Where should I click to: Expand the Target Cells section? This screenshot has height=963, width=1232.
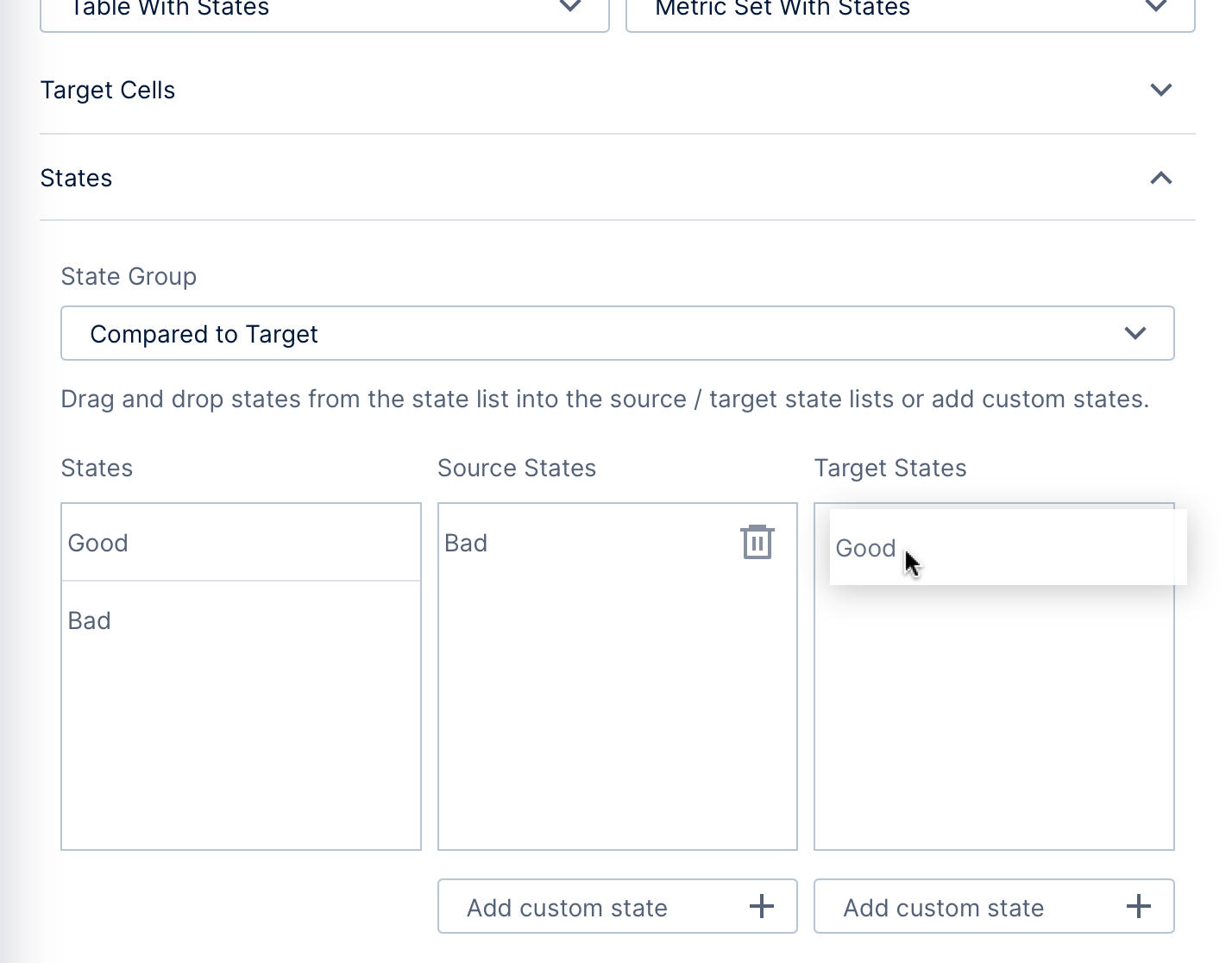pos(1161,90)
